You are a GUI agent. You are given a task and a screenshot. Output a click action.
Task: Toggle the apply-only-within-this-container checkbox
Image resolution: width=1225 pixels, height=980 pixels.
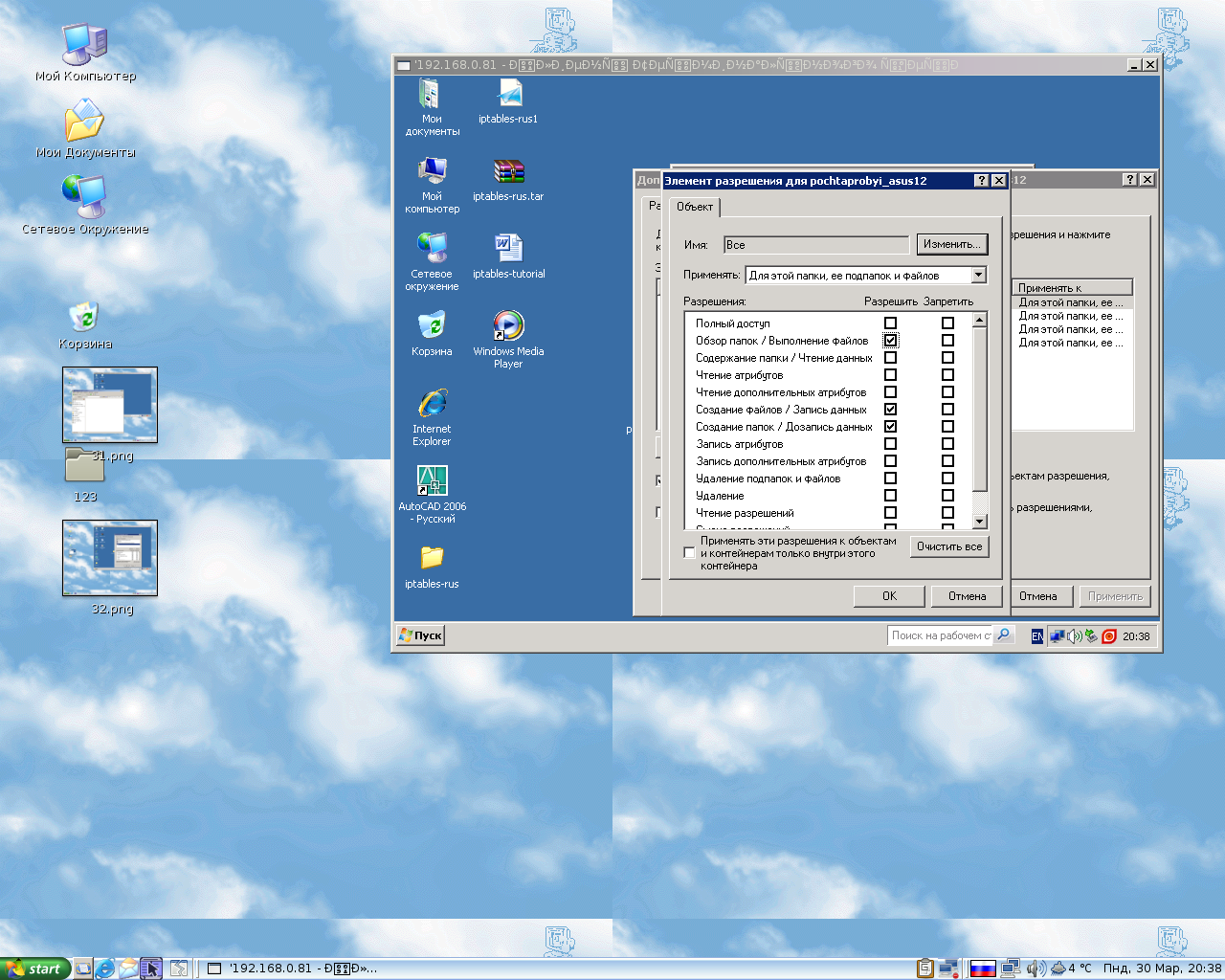click(x=689, y=553)
